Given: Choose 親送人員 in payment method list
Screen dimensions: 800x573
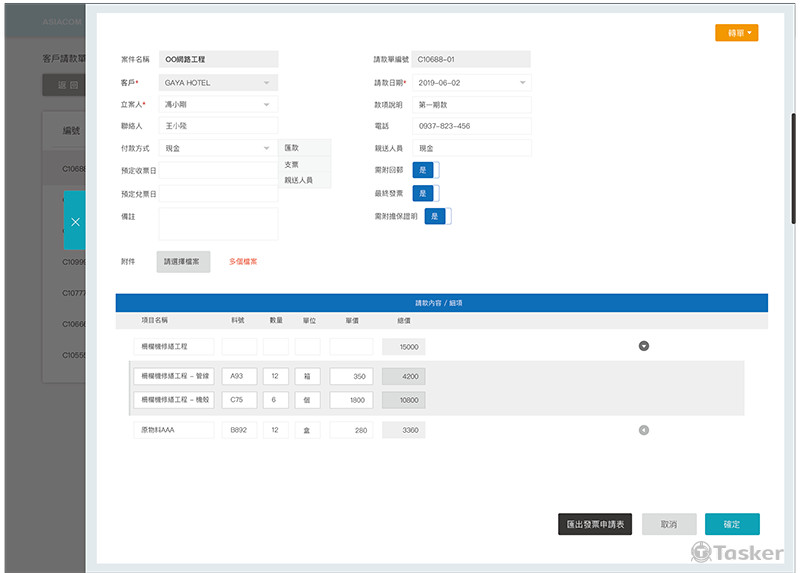Looking at the screenshot, I should [298, 181].
